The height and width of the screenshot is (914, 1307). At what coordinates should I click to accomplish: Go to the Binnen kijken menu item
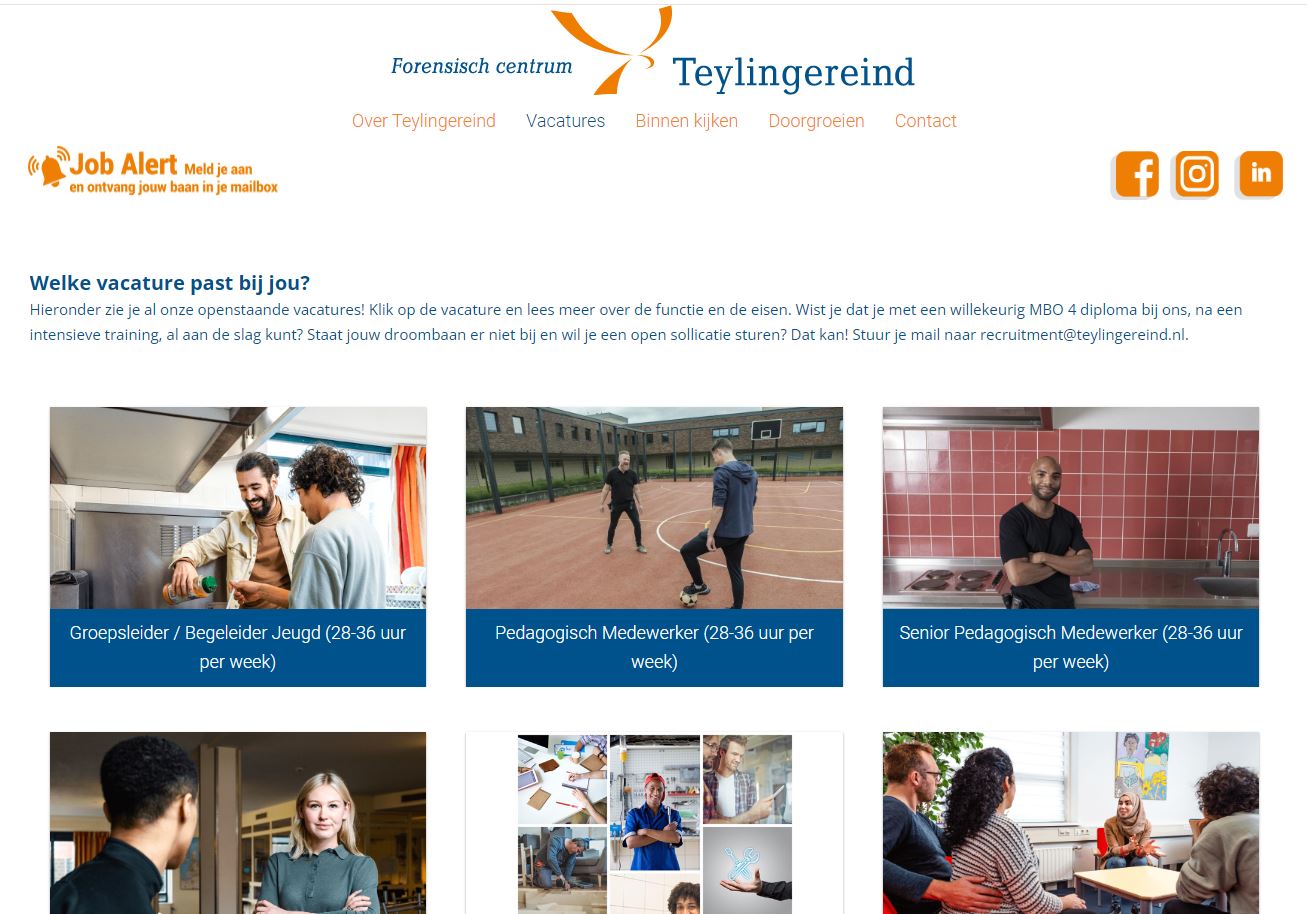687,121
